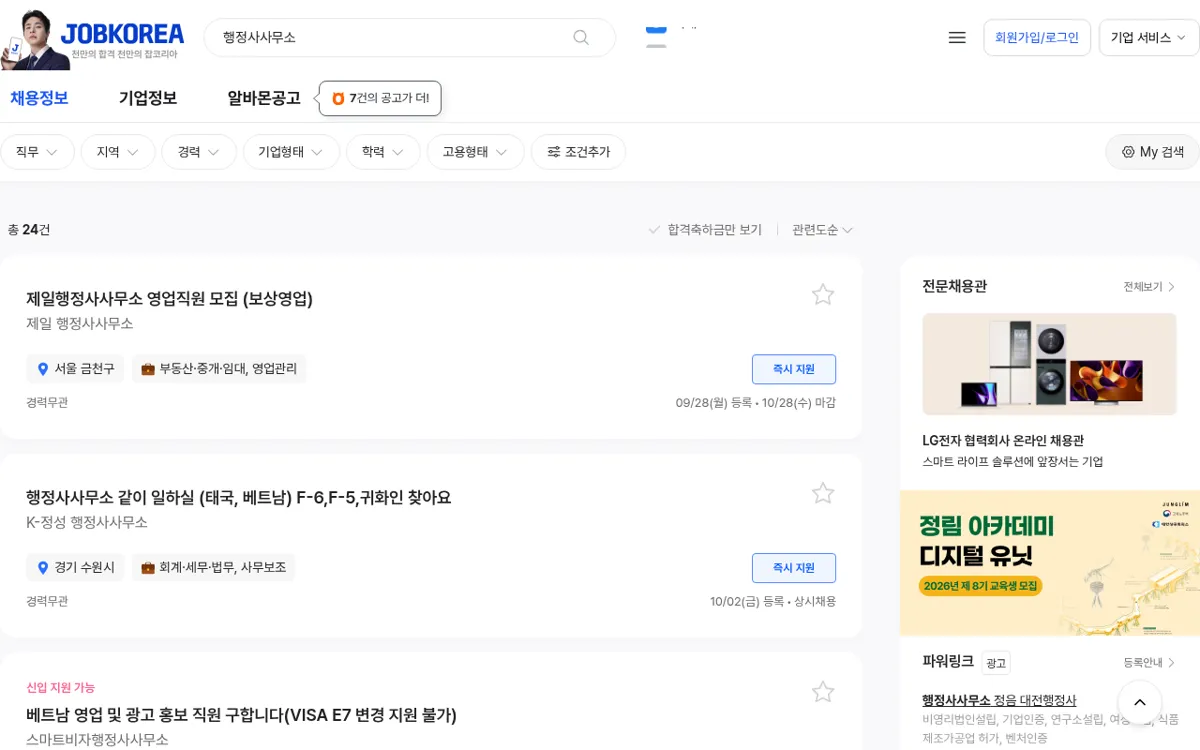1200x750 pixels.
Task: Click the 정림 아카데미 디지털 유닛 banner
Action: (1050, 562)
